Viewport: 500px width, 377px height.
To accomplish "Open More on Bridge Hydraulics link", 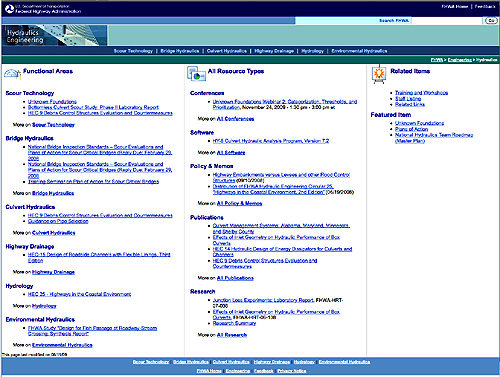I will (53, 193).
